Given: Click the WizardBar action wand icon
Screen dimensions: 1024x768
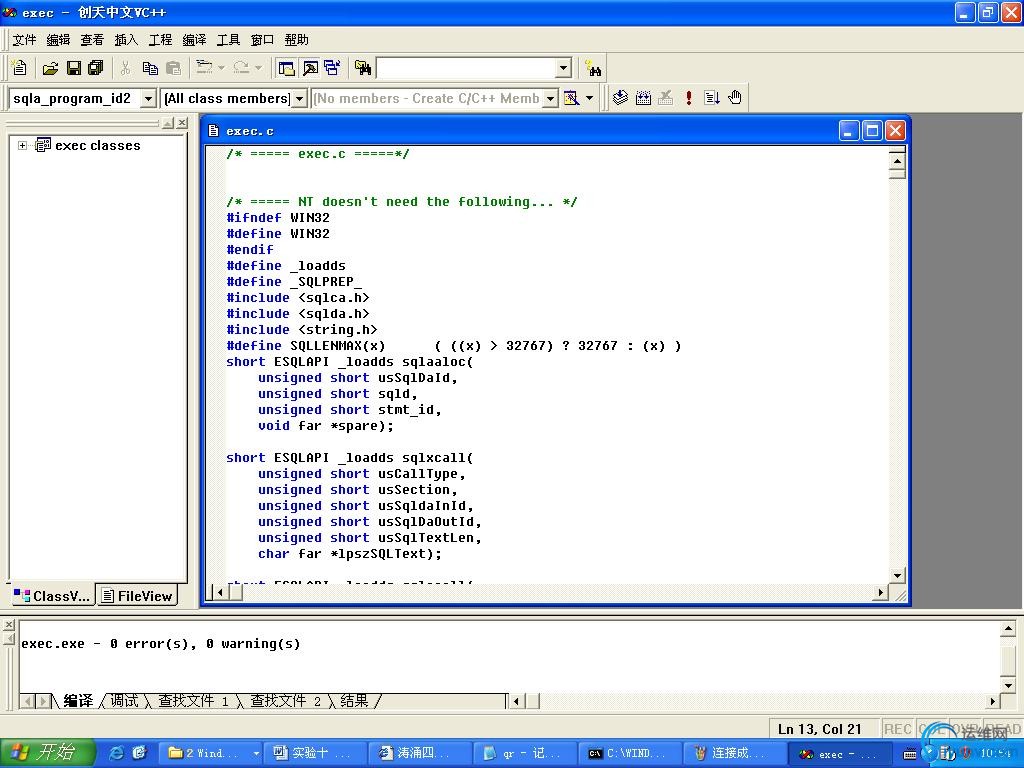Looking at the screenshot, I should tap(571, 98).
